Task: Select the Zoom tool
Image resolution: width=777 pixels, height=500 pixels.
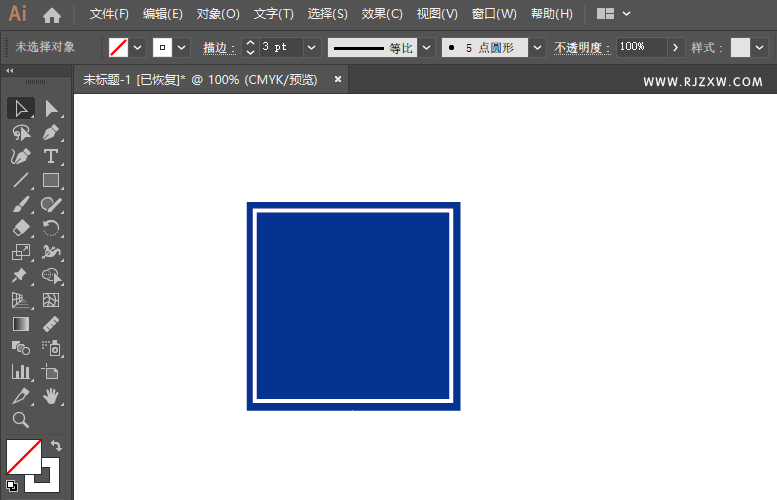Action: tap(21, 420)
